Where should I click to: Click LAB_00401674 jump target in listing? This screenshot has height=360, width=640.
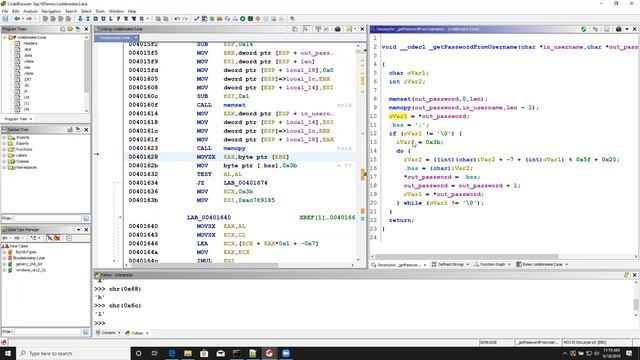pos(245,183)
